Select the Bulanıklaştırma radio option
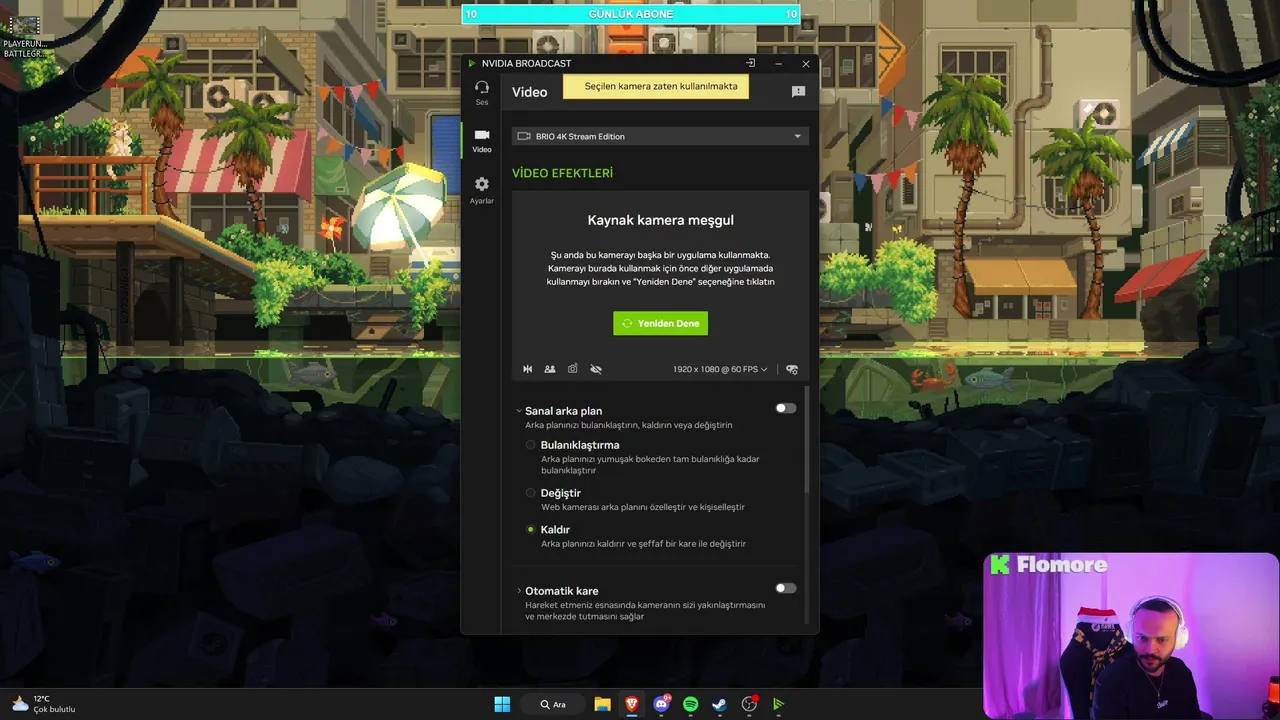 click(x=531, y=445)
